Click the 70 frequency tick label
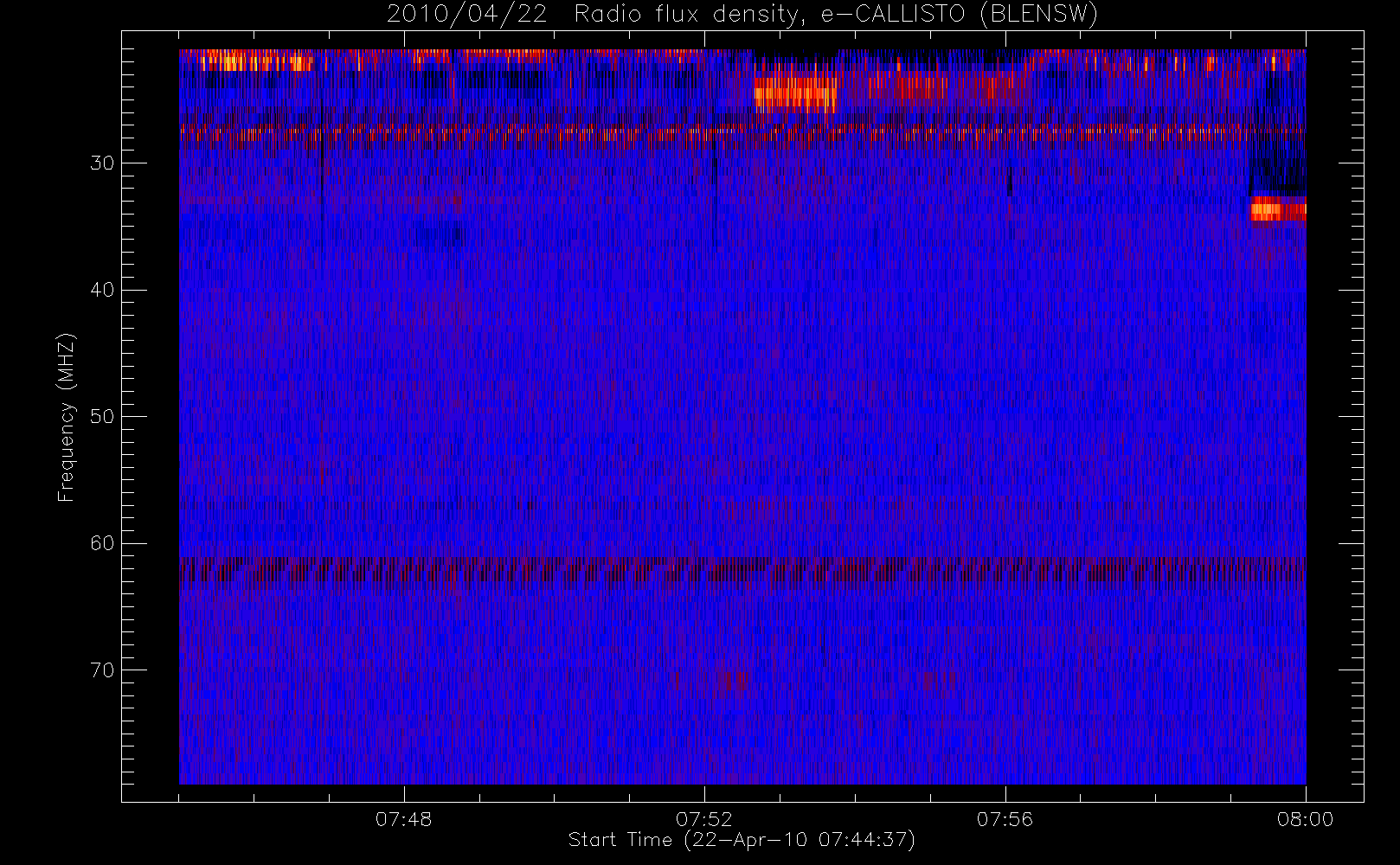 (x=102, y=670)
